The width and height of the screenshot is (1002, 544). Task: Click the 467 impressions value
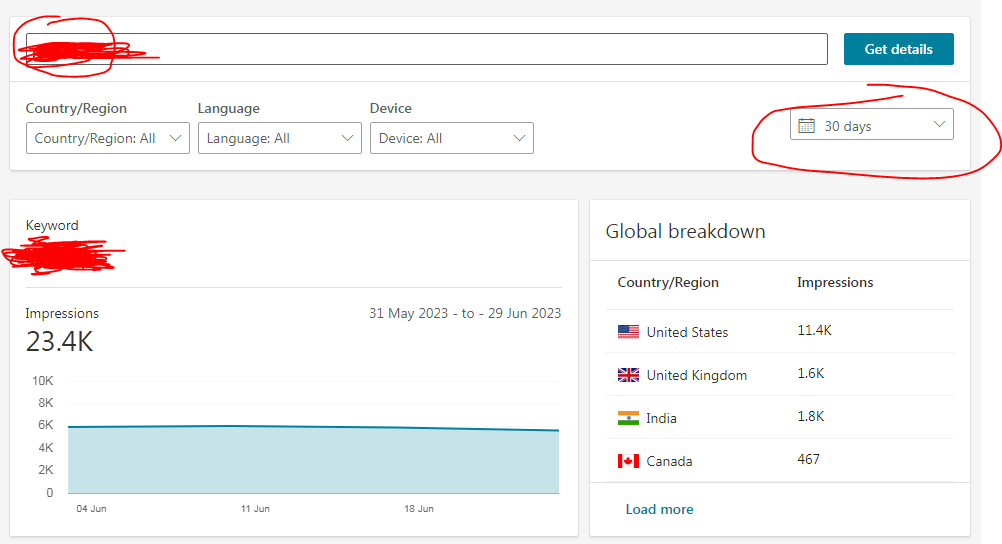(x=808, y=459)
